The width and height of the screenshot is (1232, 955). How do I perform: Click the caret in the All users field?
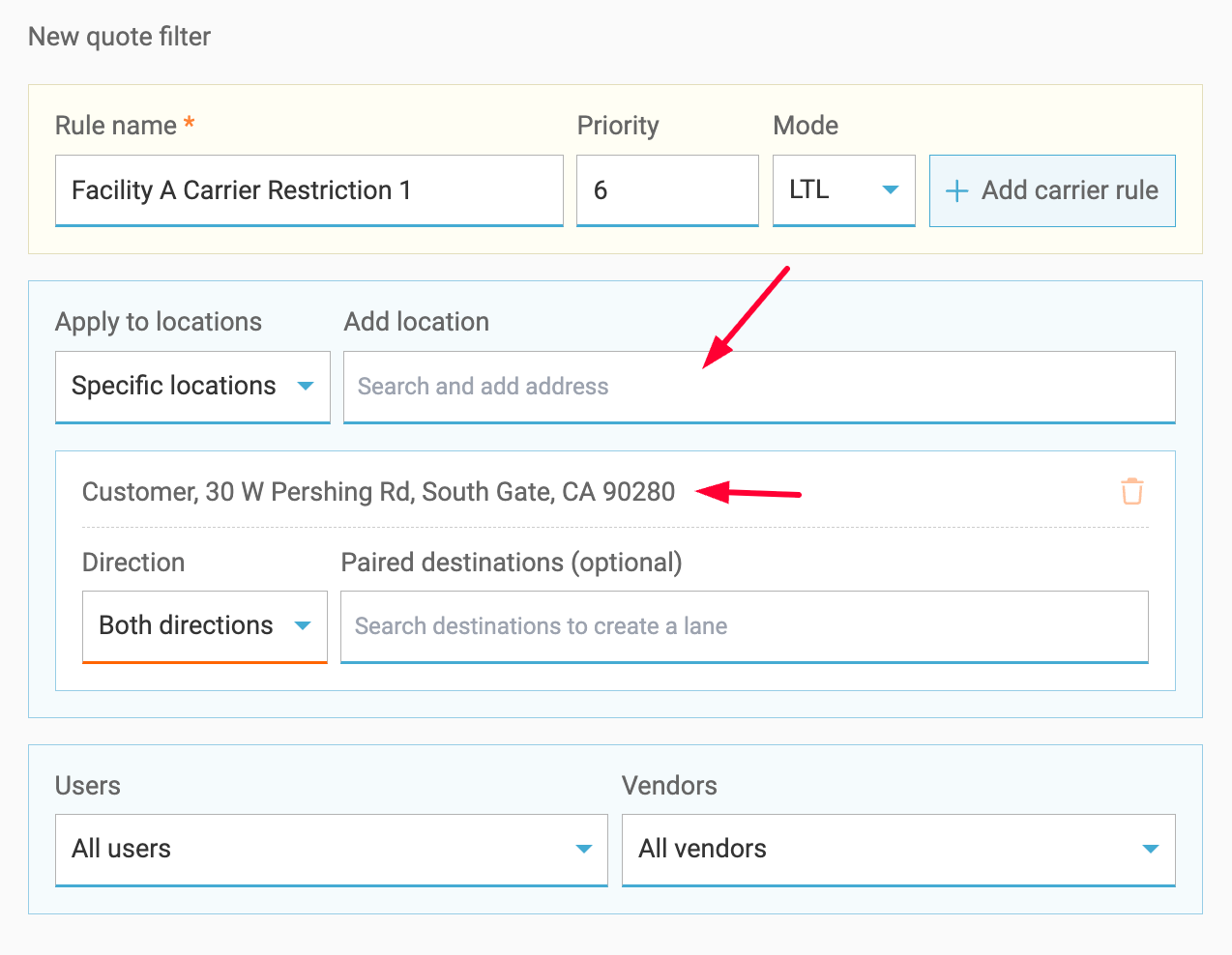pos(583,849)
